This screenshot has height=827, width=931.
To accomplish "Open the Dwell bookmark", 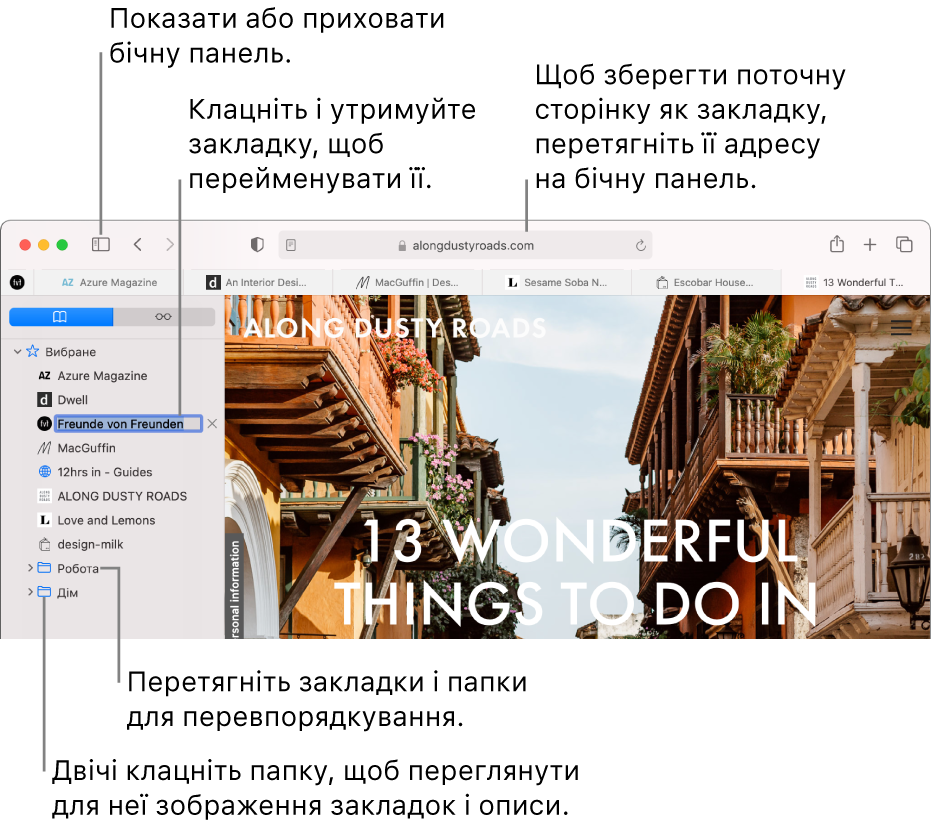I will click(x=62, y=400).
